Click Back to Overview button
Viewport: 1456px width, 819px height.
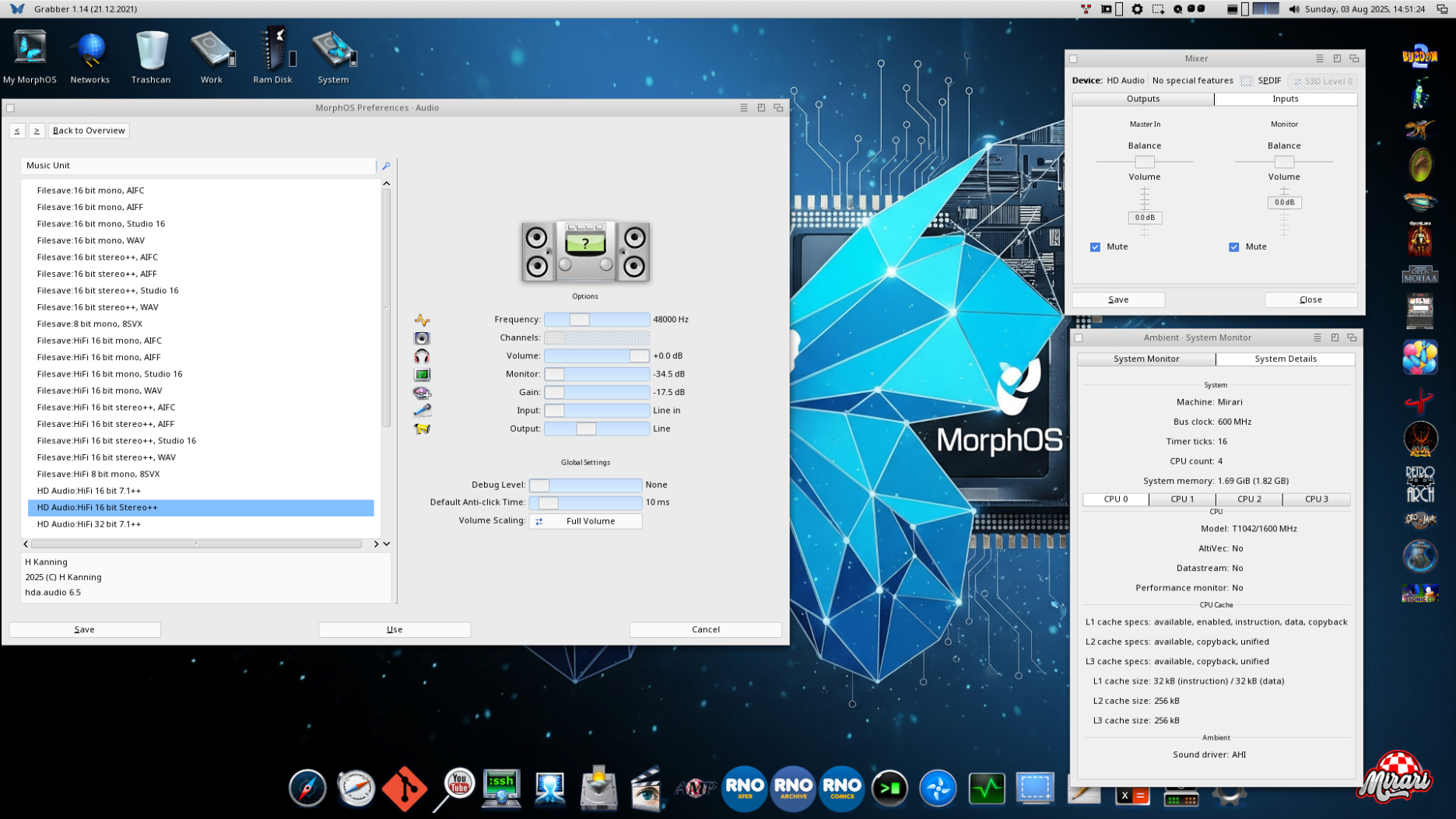coord(89,131)
